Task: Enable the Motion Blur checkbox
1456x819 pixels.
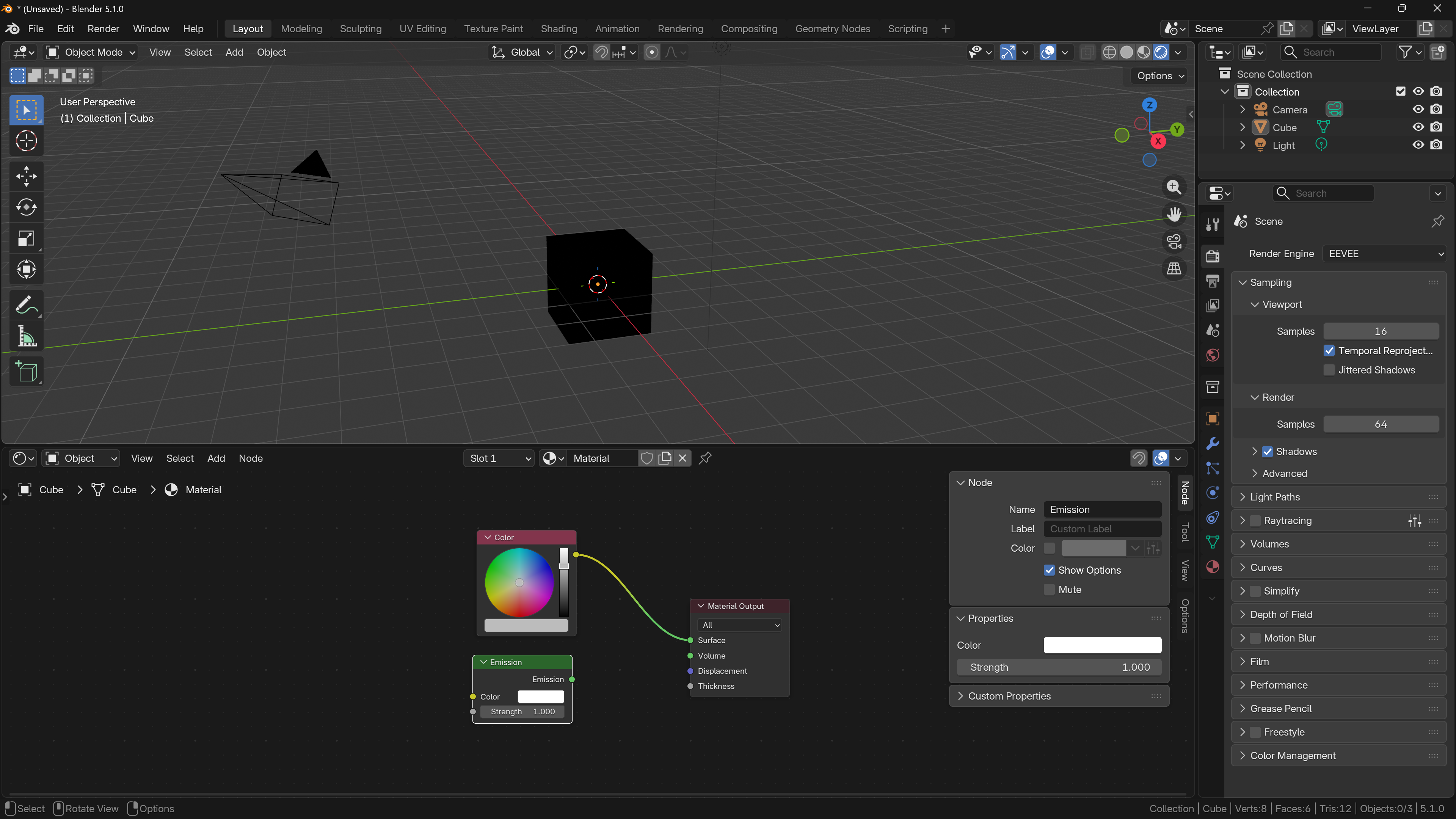Action: (1255, 638)
